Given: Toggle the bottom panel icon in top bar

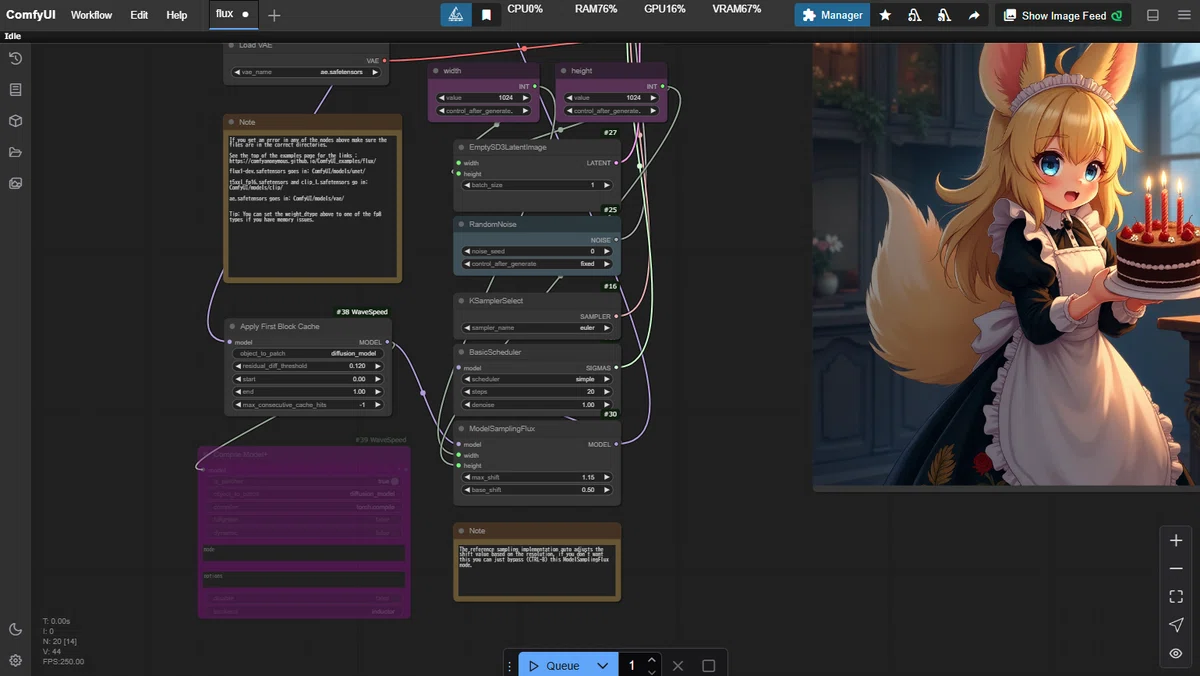Looking at the screenshot, I should point(1153,15).
